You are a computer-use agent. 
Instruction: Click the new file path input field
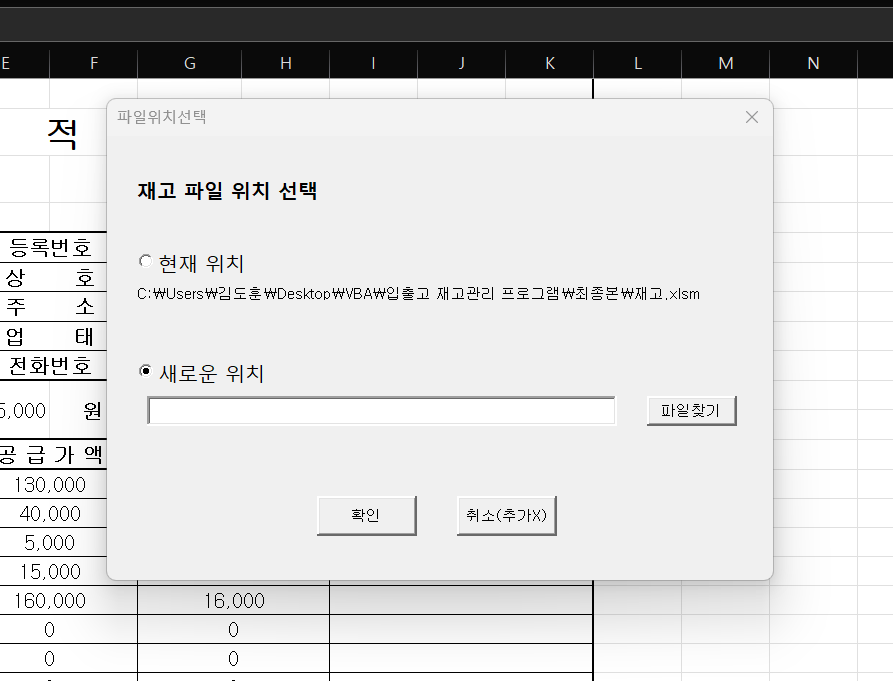(x=381, y=411)
